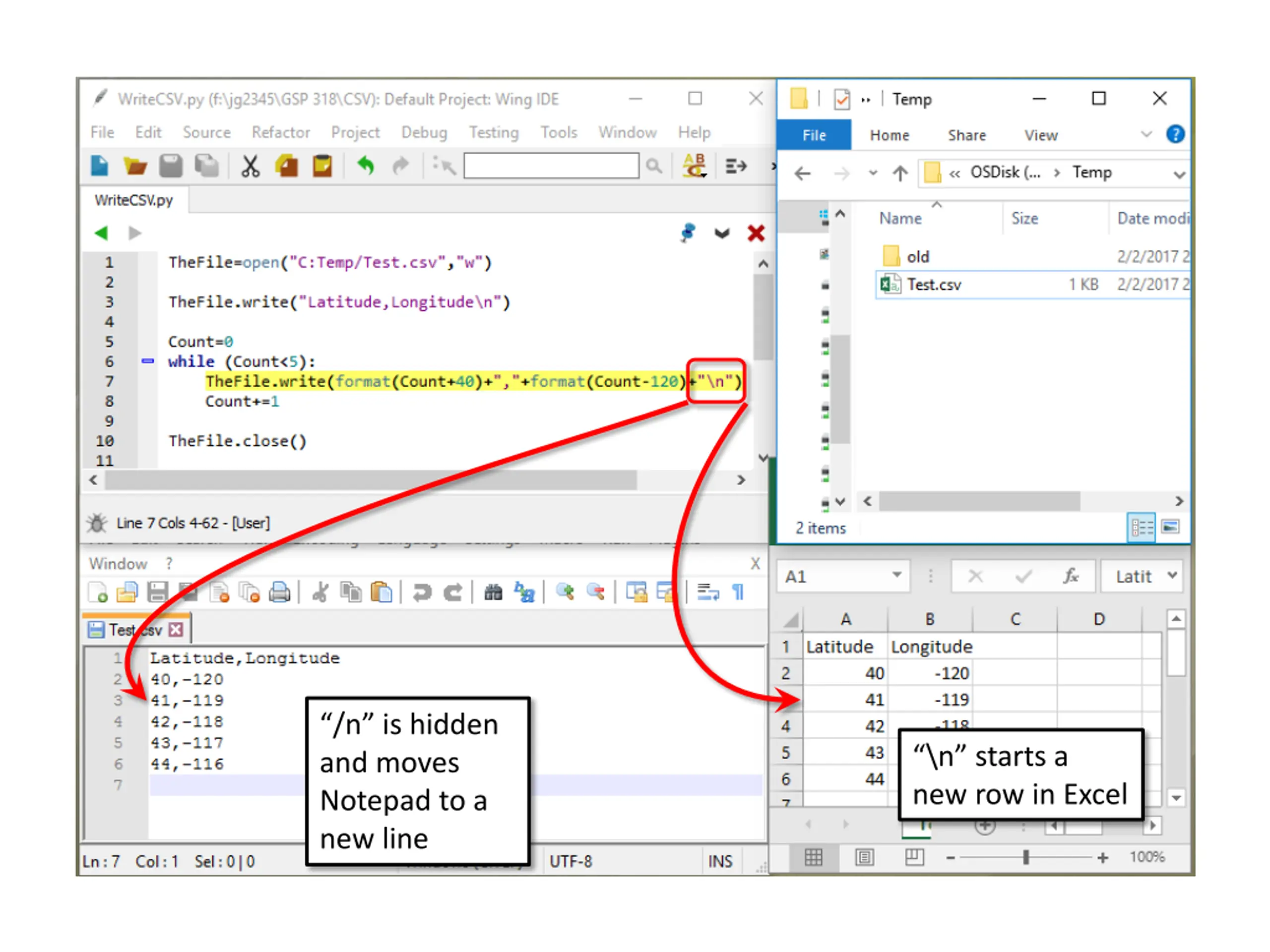The width and height of the screenshot is (1270, 952).
Task: Click the AB replace icon in Wing IDE
Action: (694, 165)
